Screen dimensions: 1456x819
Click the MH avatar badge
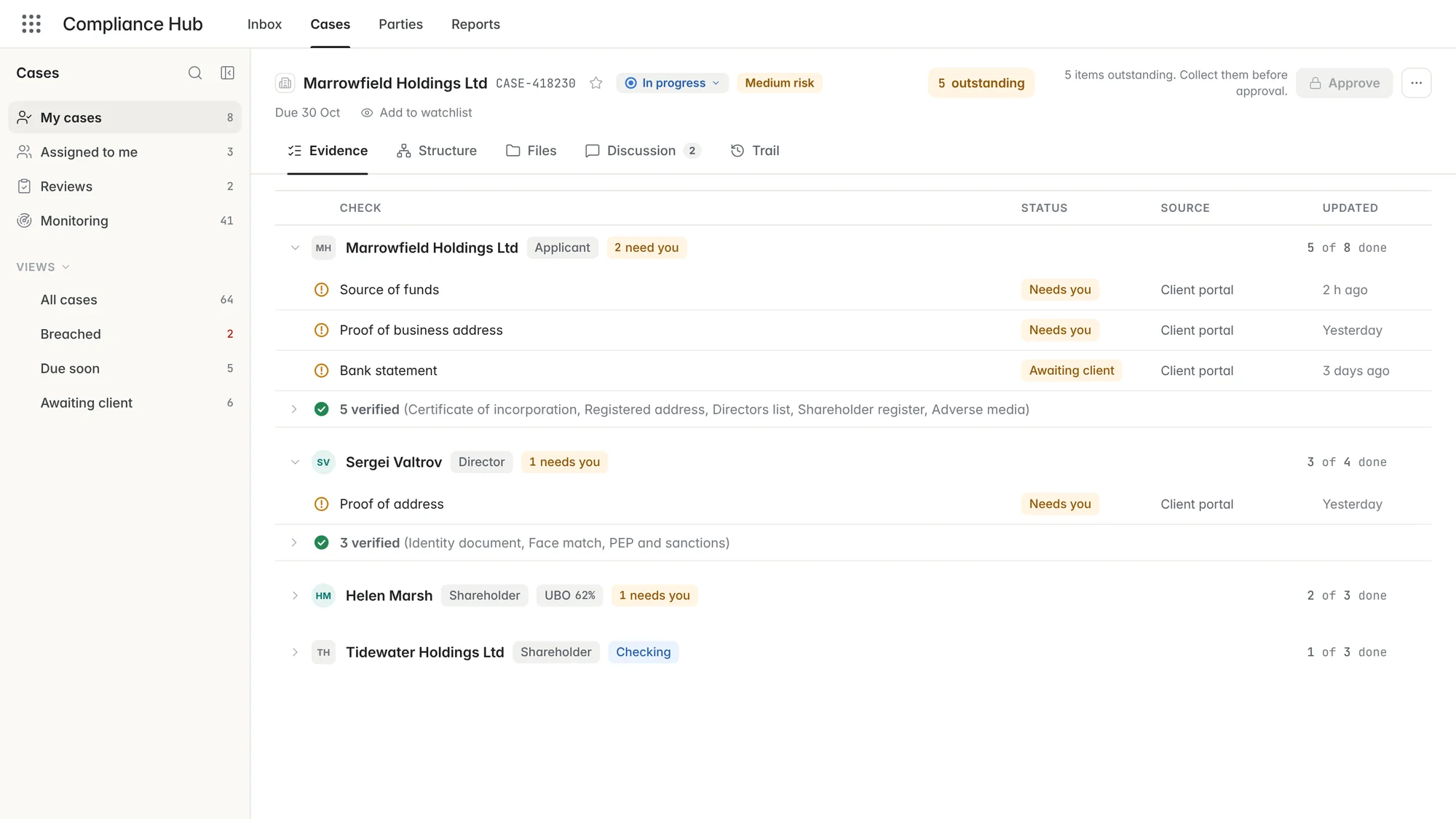pyautogui.click(x=323, y=248)
